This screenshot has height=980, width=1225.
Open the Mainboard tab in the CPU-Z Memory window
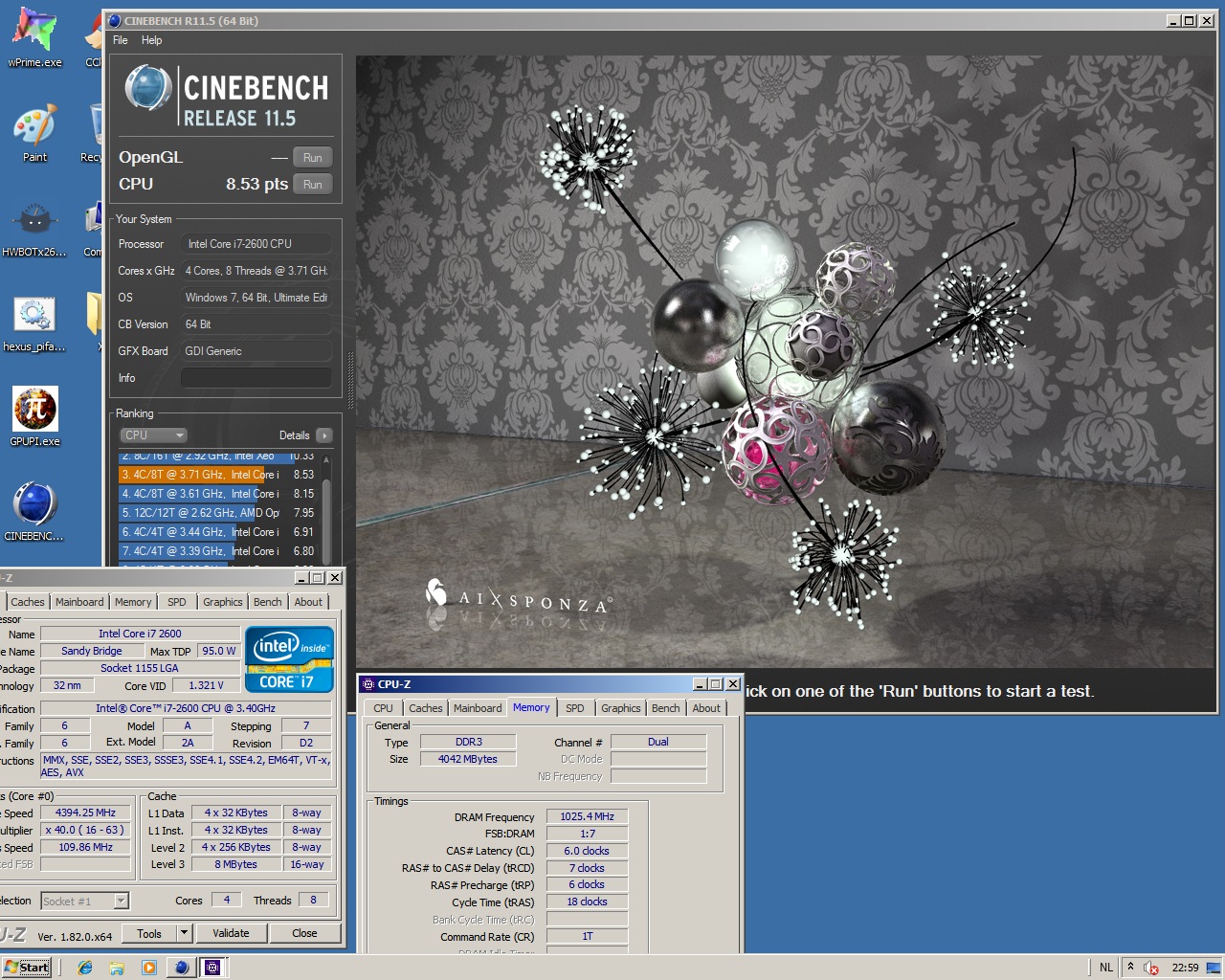coord(478,708)
